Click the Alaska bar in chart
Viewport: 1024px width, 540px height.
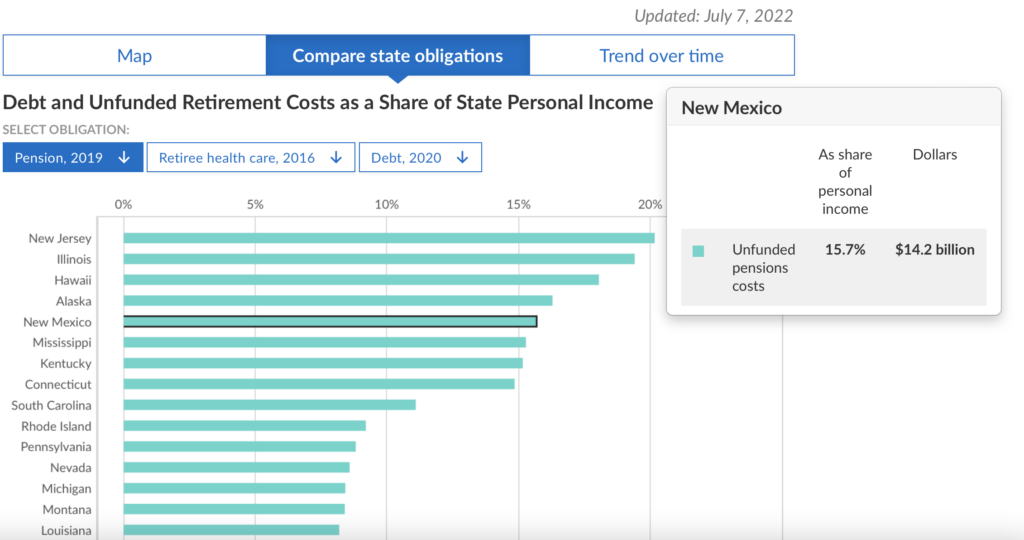[338, 301]
